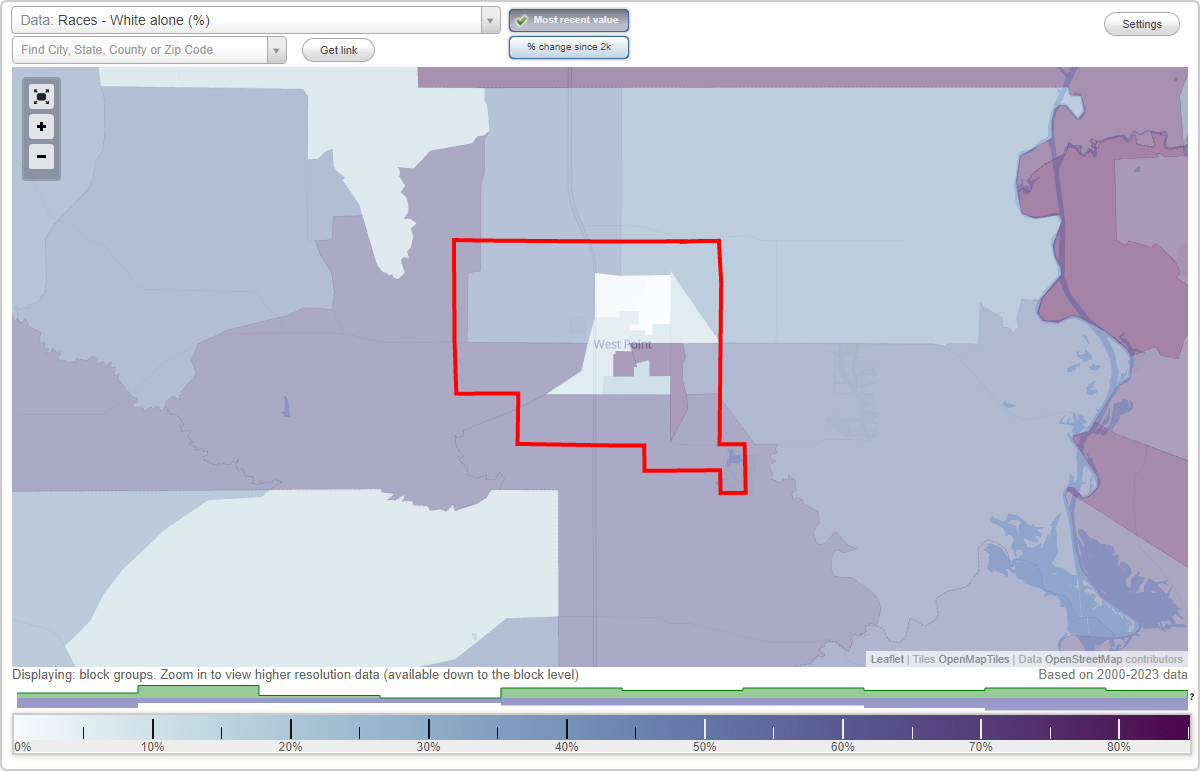
Task: Select West Point inside the red boundary
Action: pyautogui.click(x=623, y=343)
